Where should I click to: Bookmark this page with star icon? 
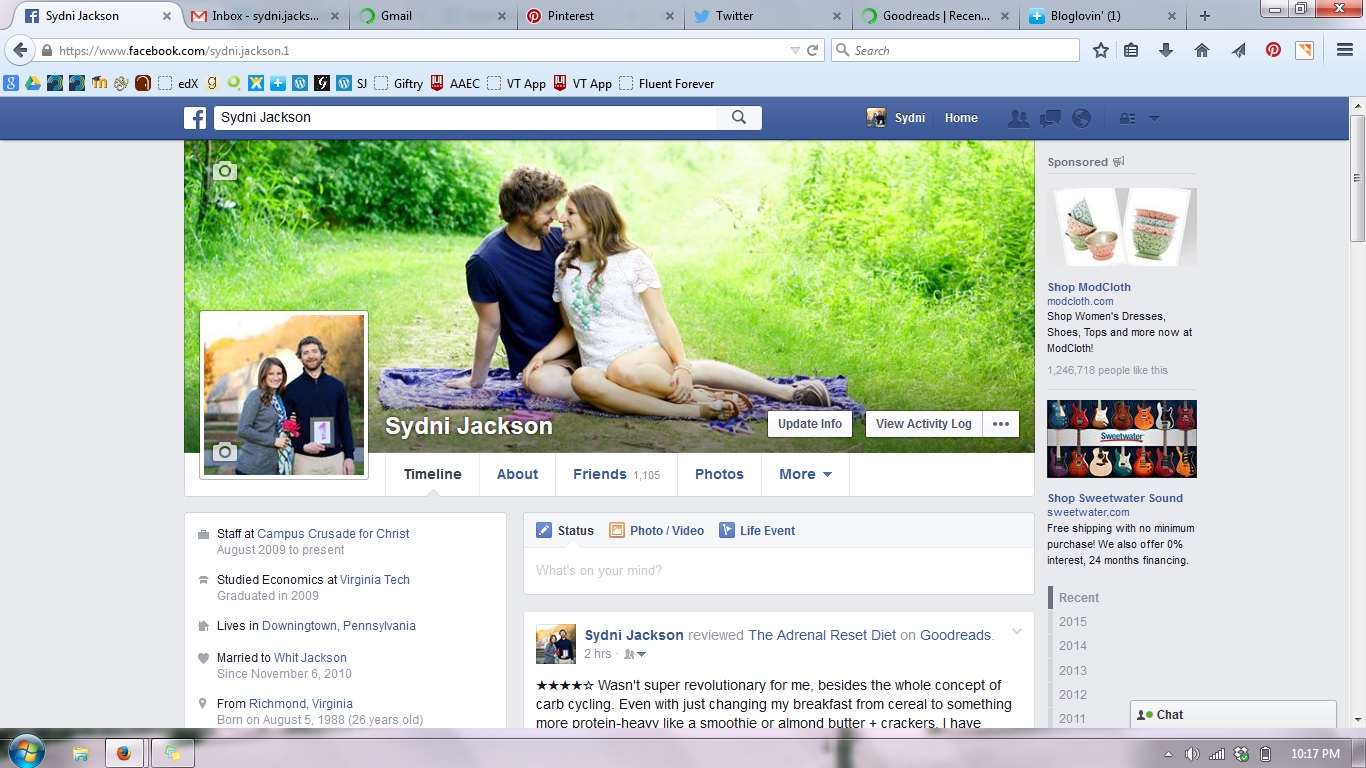[x=1100, y=50]
